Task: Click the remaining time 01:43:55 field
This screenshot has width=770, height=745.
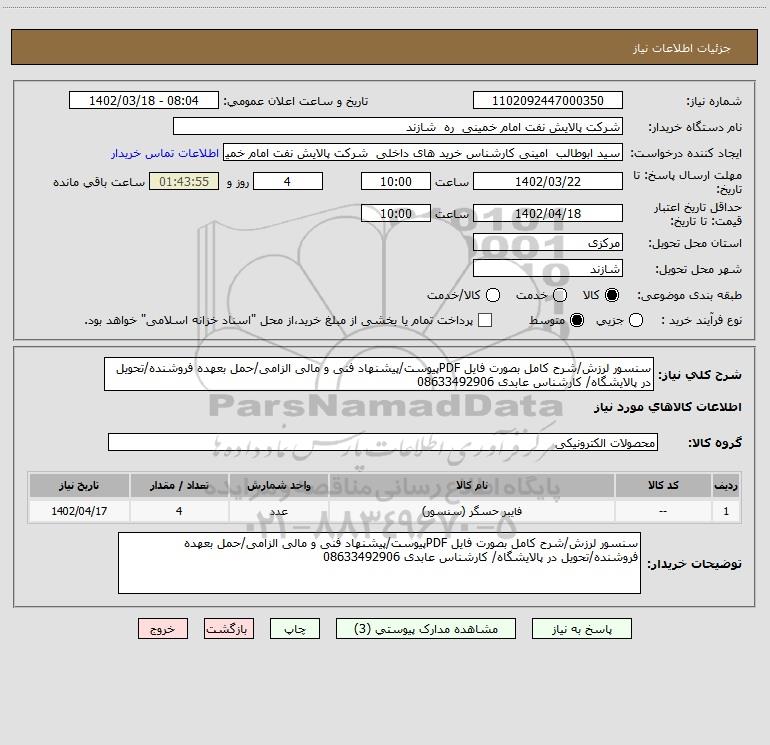Action: pos(184,181)
